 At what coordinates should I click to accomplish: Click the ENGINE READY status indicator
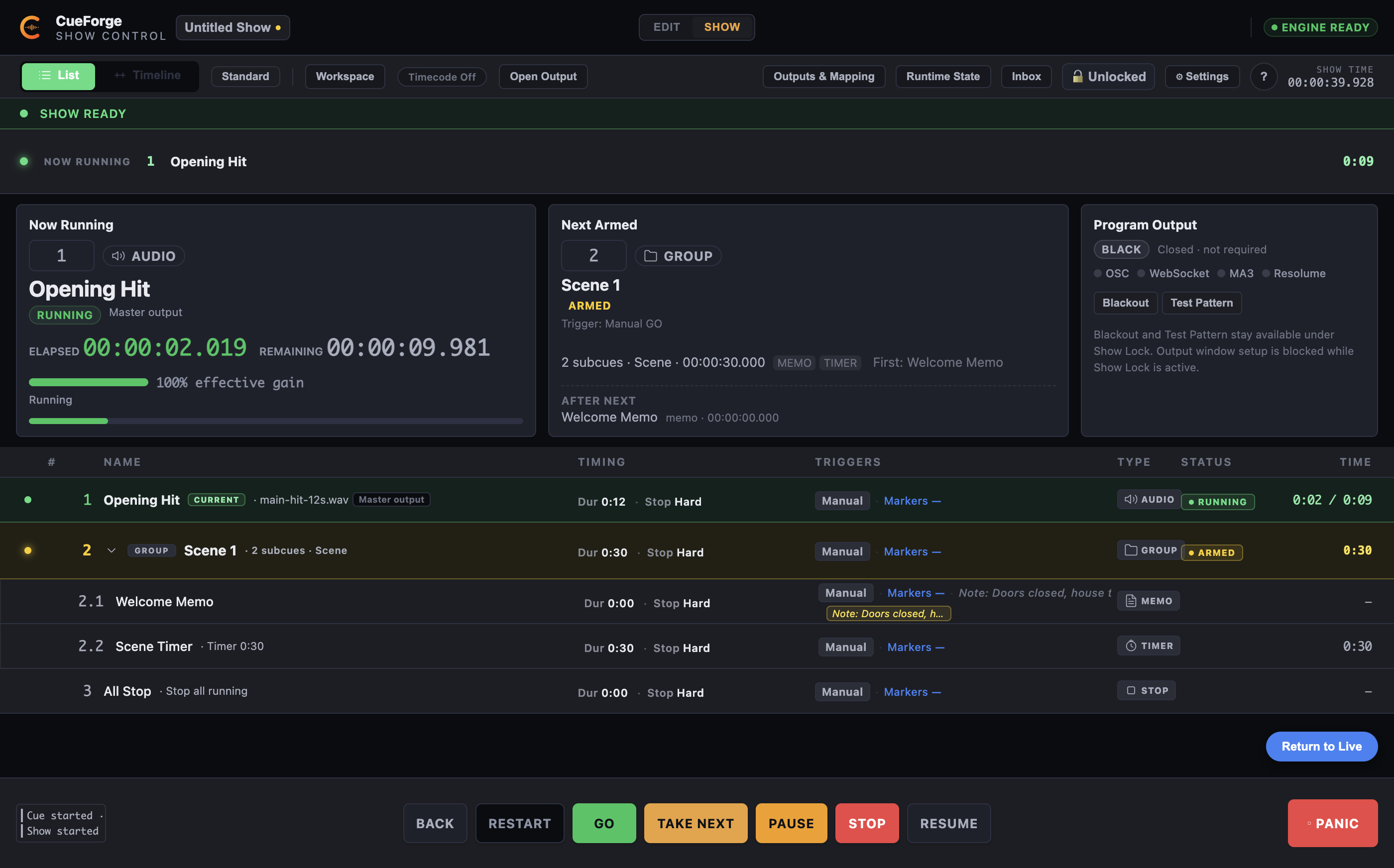(x=1320, y=27)
